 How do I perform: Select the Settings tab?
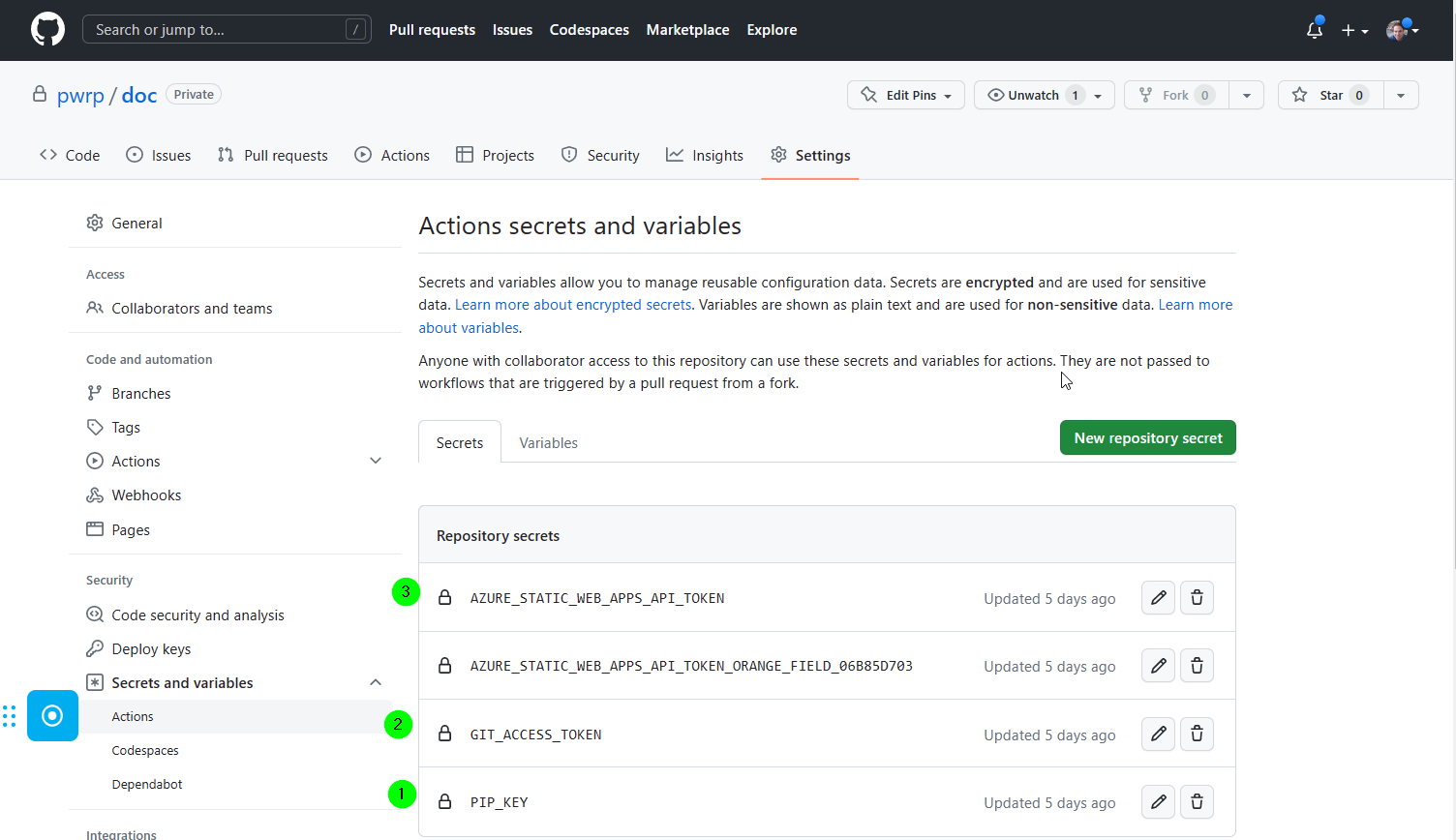click(x=810, y=155)
